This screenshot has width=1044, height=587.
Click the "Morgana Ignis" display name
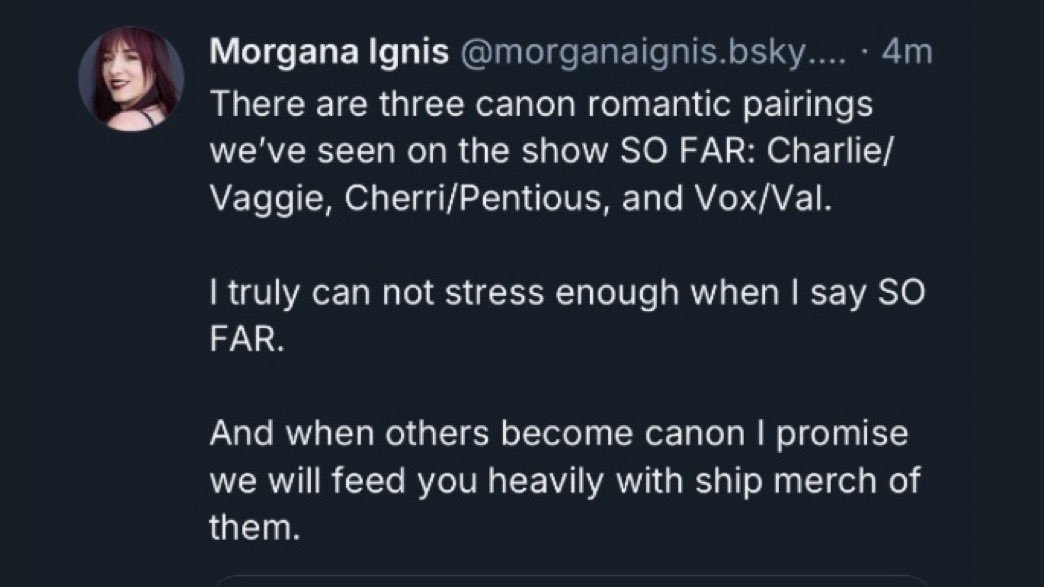(328, 54)
